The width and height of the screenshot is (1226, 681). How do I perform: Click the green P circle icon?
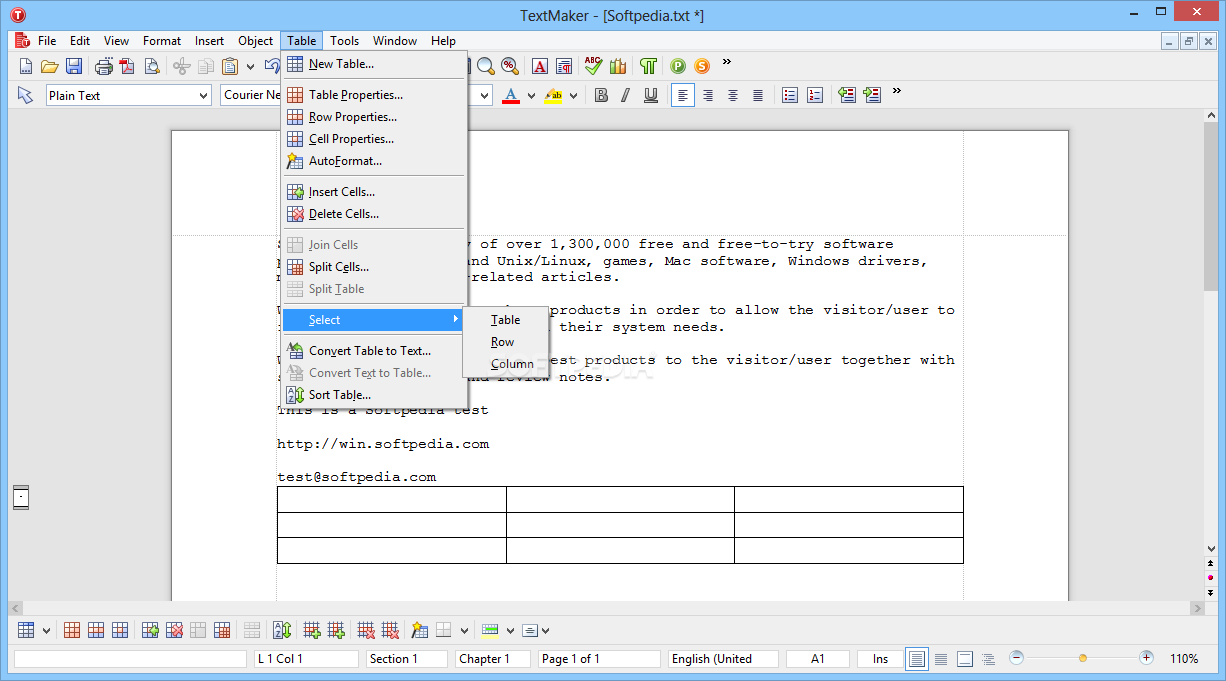point(678,66)
